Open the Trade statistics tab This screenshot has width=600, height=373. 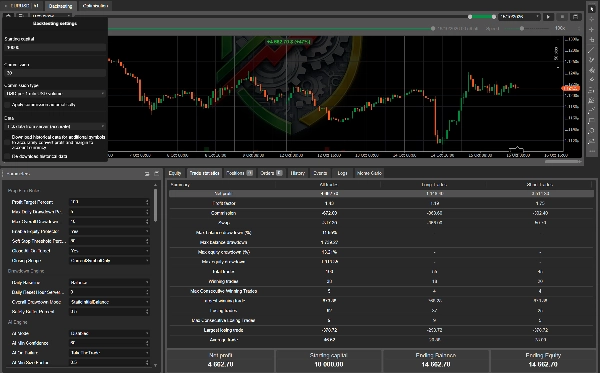coord(204,173)
